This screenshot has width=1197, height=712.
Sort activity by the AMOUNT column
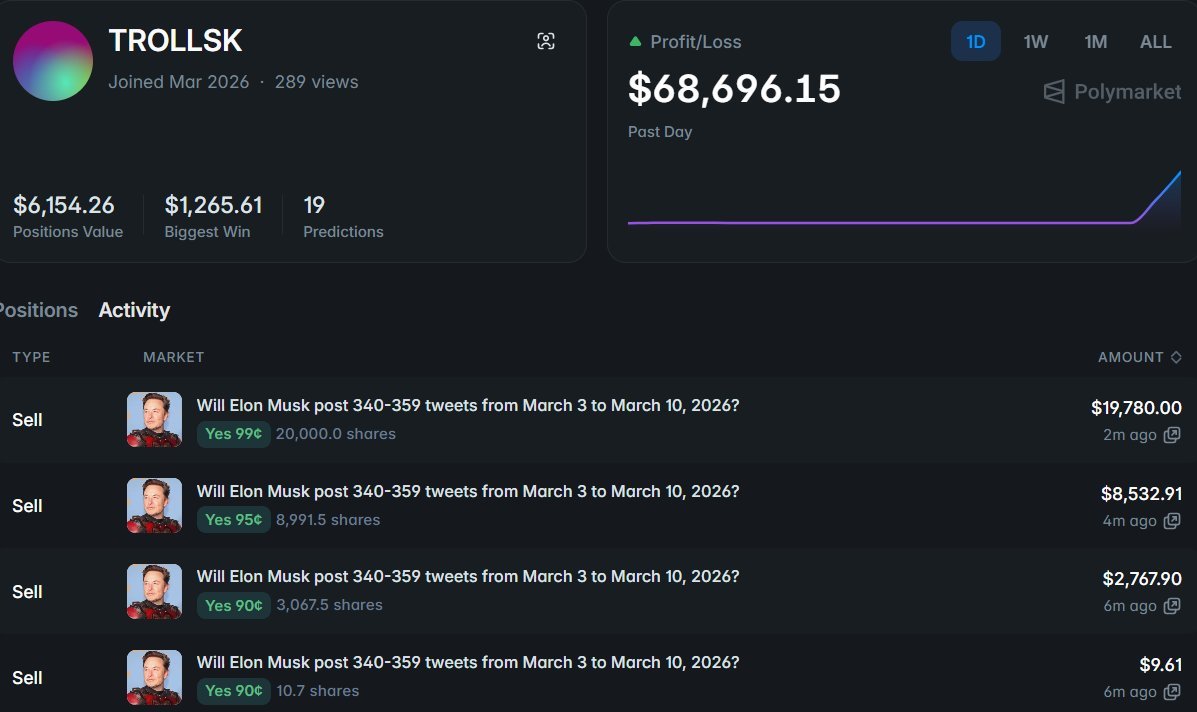coord(1131,357)
